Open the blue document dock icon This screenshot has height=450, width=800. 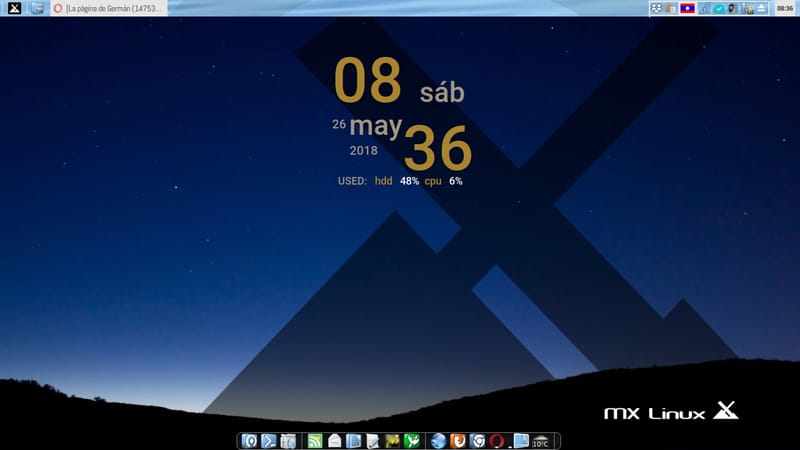[354, 441]
